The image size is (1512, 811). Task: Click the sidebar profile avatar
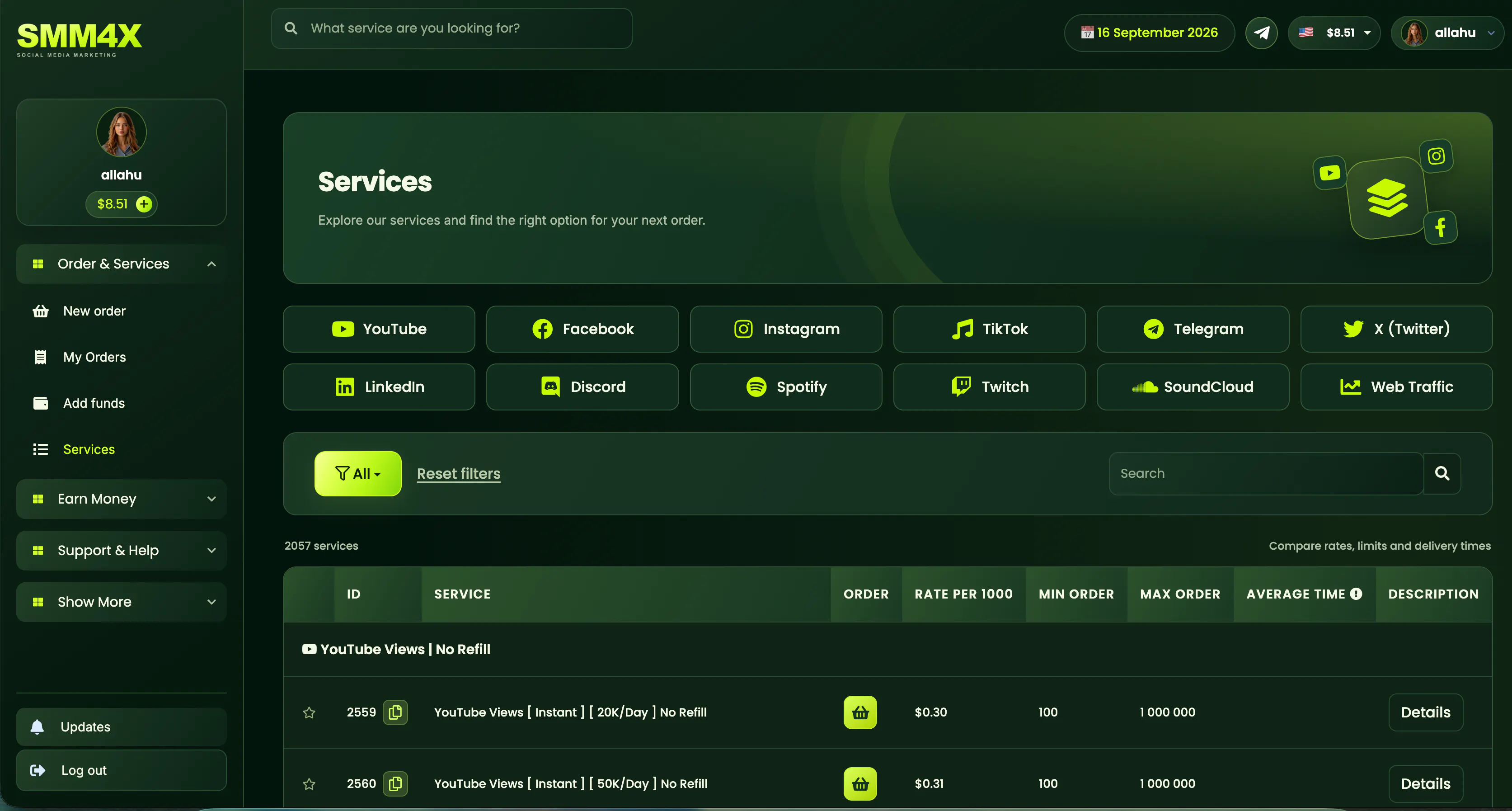tap(122, 132)
